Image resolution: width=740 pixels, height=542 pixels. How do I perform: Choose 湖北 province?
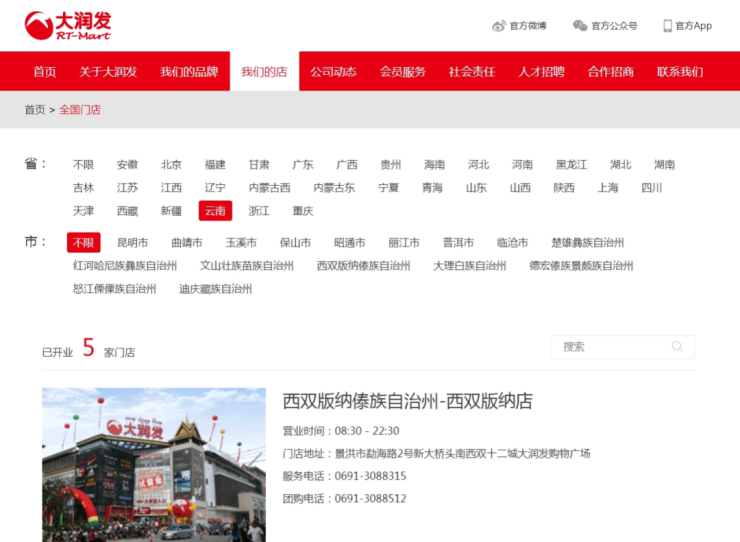(621, 165)
